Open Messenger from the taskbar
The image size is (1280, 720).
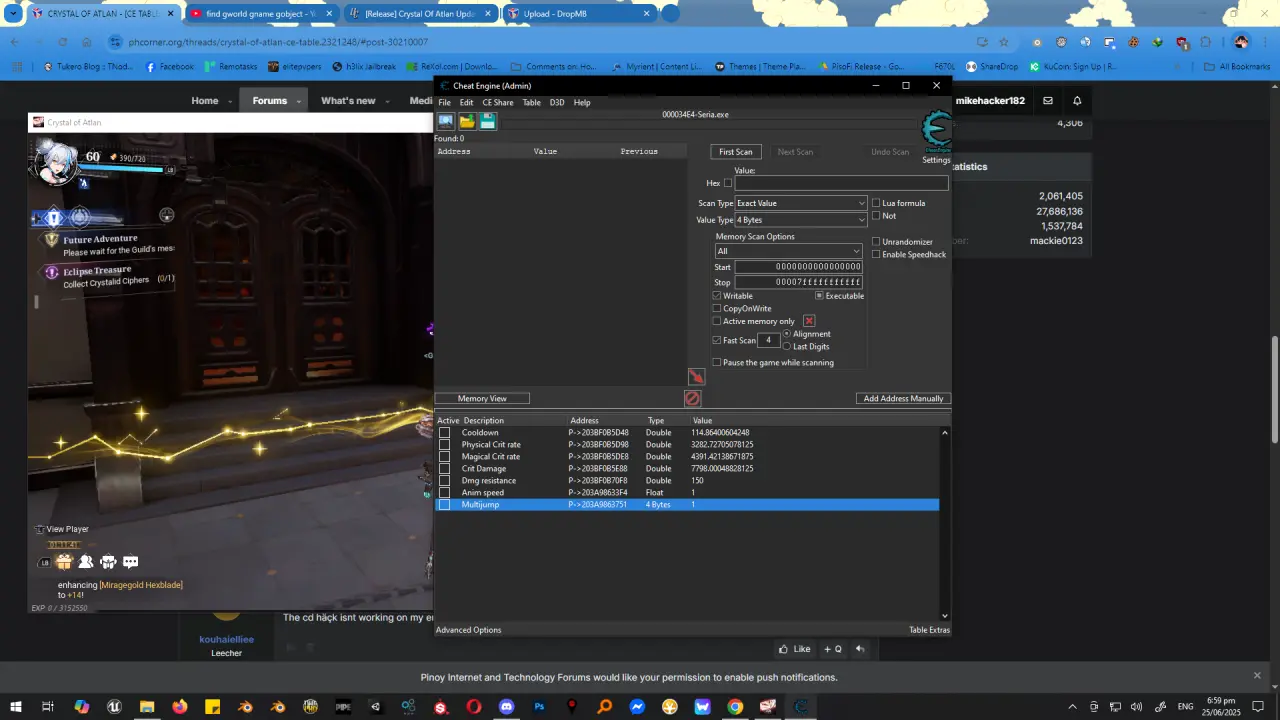[x=637, y=707]
